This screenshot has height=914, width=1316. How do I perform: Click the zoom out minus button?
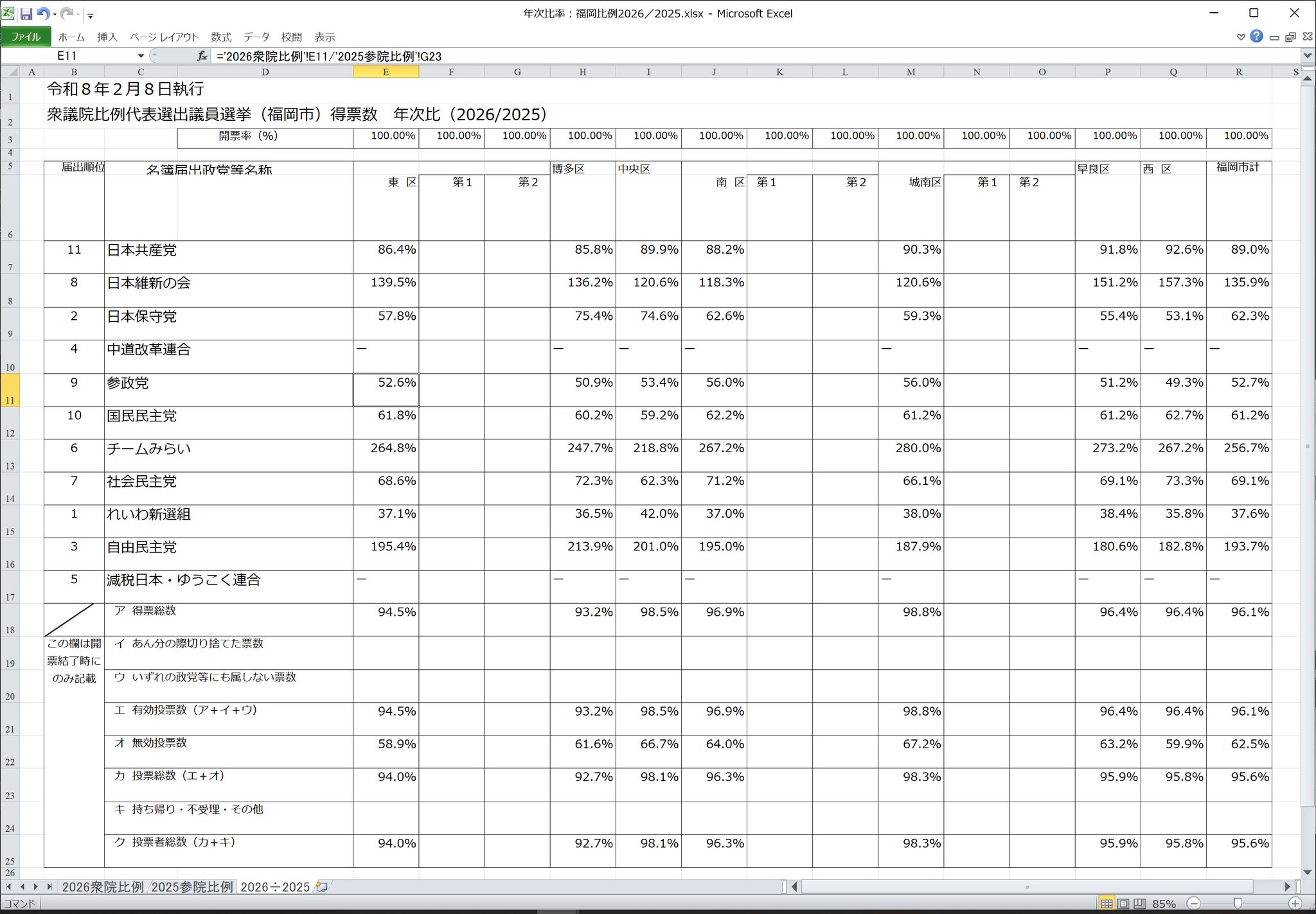[x=1193, y=903]
